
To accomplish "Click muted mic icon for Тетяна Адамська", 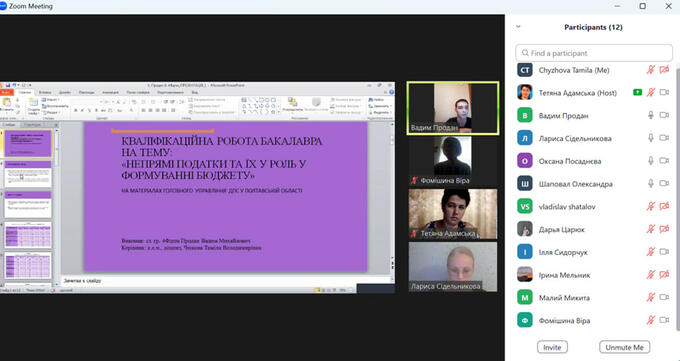I will 651,92.
